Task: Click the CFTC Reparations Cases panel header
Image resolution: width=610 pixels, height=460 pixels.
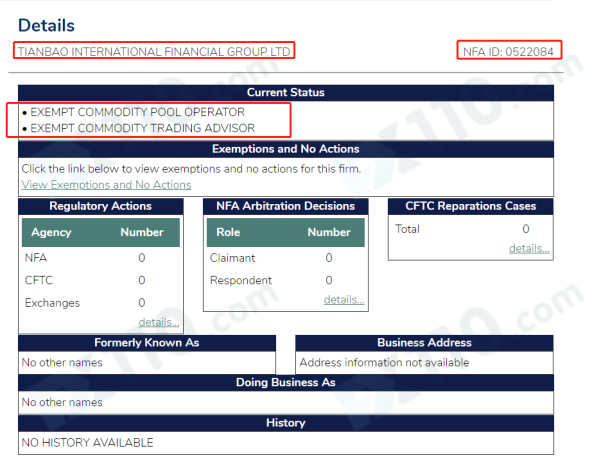Action: 471,206
